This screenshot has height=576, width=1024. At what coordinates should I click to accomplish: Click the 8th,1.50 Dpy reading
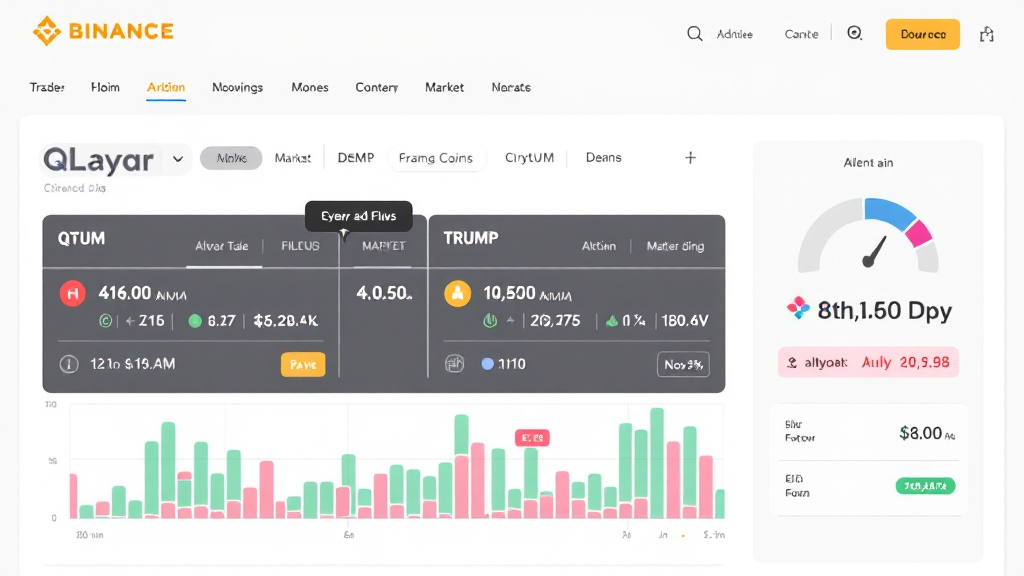(885, 310)
